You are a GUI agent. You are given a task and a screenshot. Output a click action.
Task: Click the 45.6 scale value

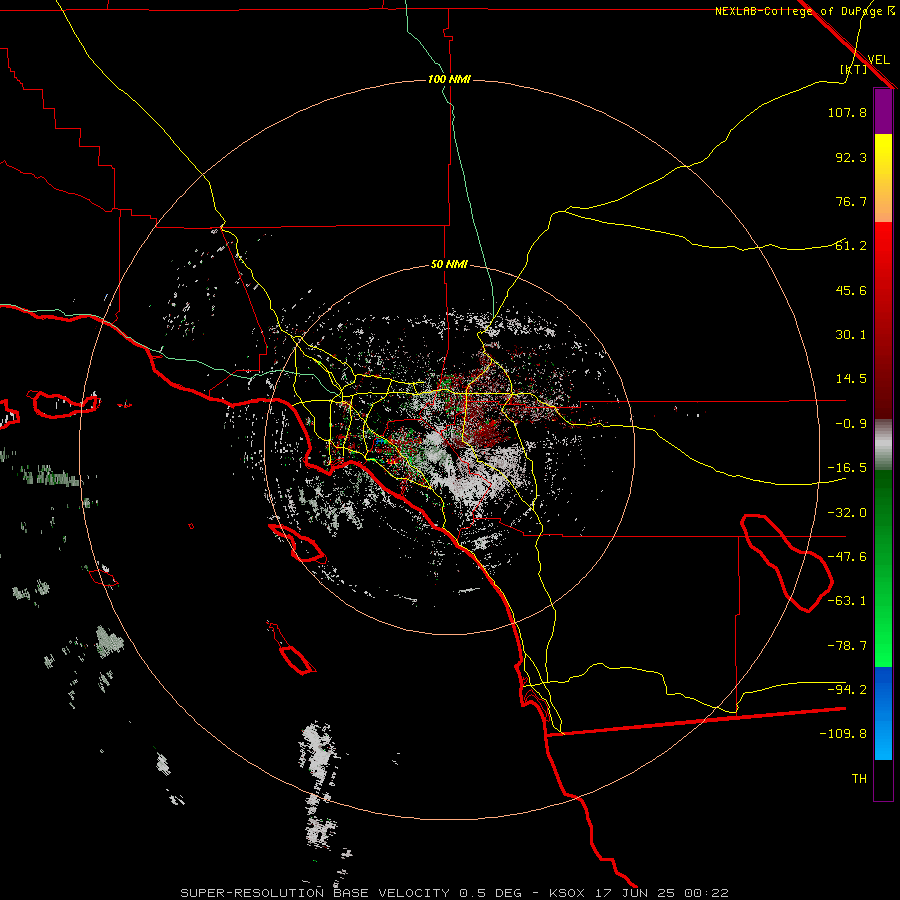(x=851, y=290)
